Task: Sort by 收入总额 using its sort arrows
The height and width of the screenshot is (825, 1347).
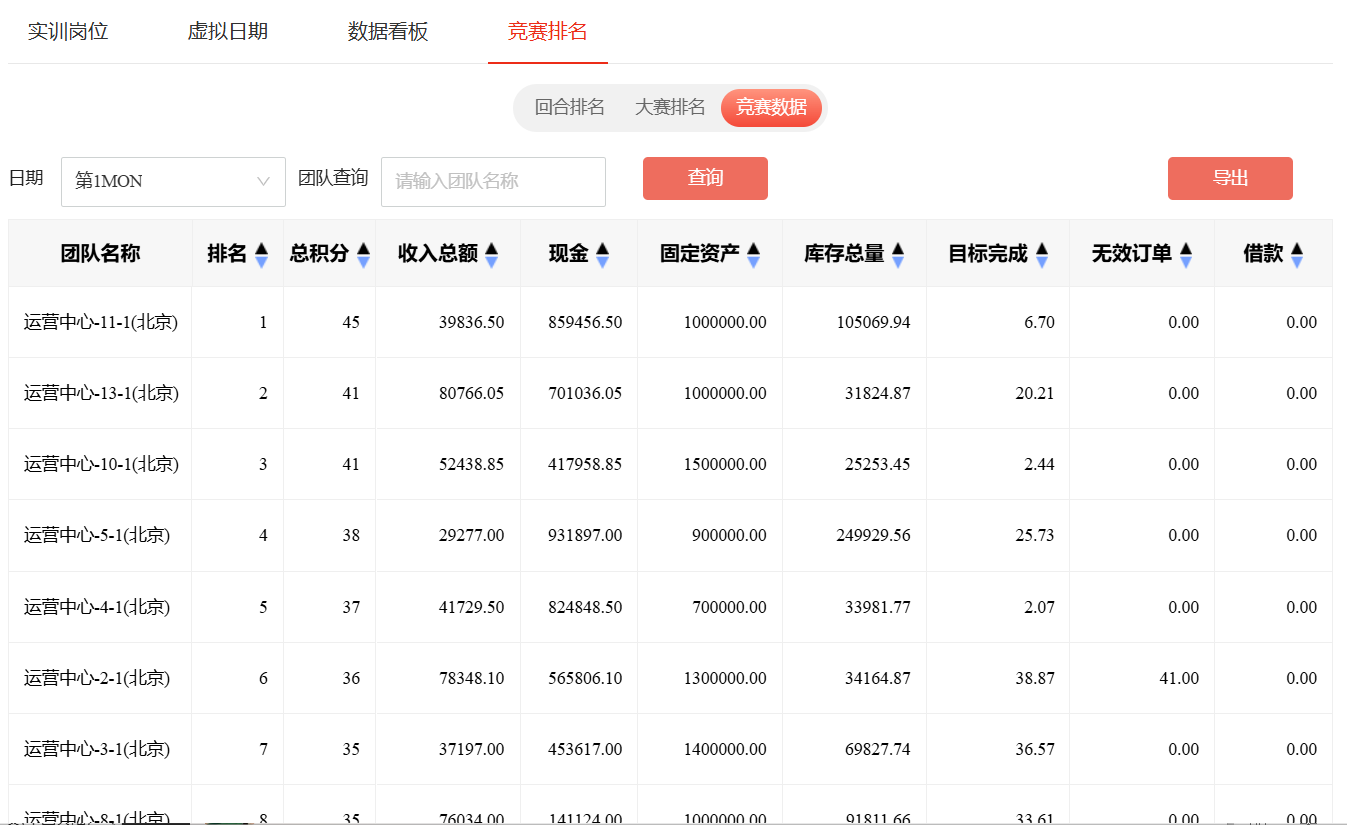Action: 491,255
